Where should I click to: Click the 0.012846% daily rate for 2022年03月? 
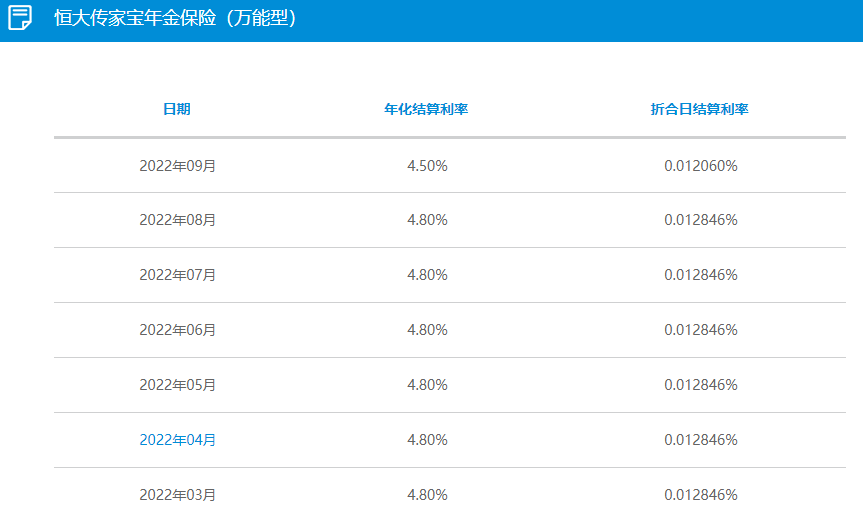701,495
